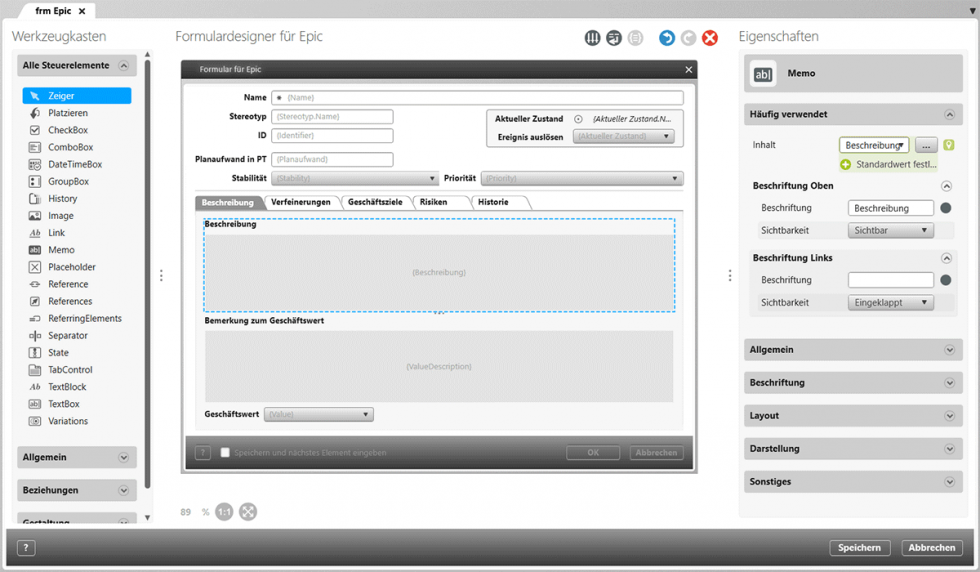The image size is (980, 572).
Task: Click the Aktueller Zustand radio indicator
Action: click(578, 119)
